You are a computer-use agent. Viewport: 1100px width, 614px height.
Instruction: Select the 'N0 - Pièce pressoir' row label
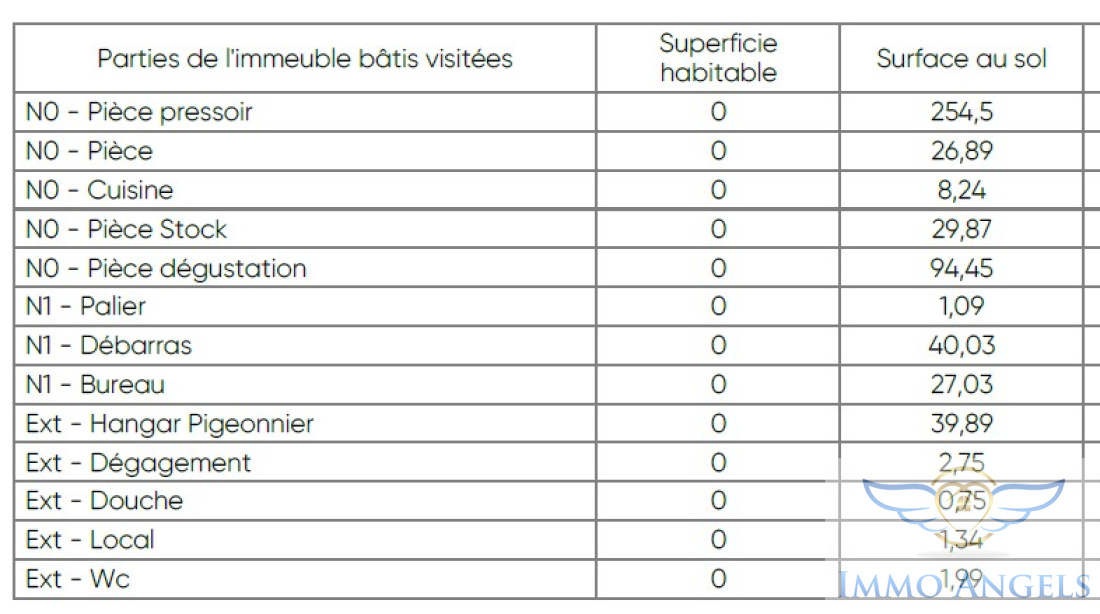coord(139,112)
